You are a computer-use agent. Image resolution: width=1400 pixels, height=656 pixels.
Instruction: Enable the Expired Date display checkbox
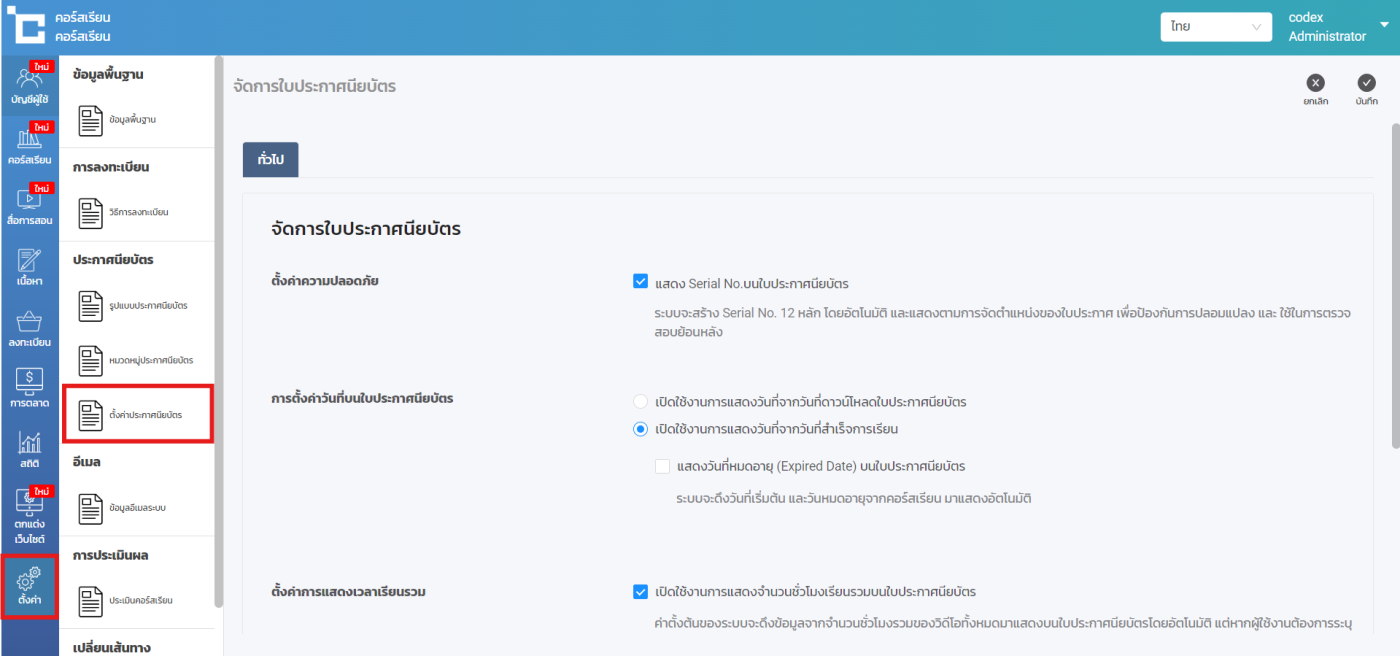(662, 466)
